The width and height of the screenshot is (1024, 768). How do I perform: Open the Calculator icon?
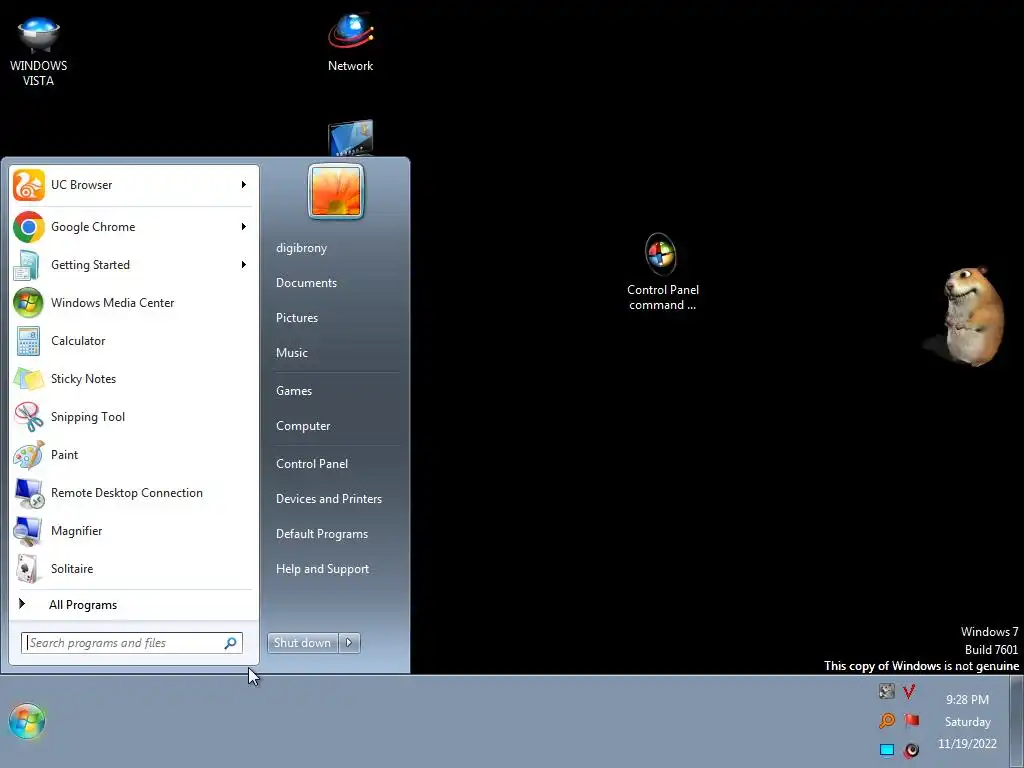click(x=29, y=340)
